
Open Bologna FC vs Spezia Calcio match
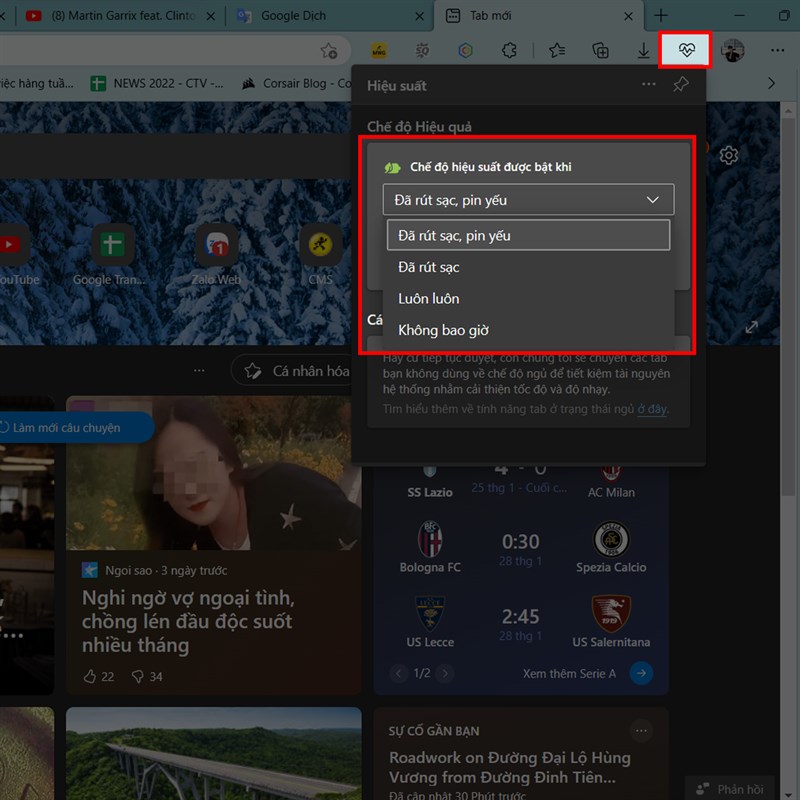[x=521, y=547]
